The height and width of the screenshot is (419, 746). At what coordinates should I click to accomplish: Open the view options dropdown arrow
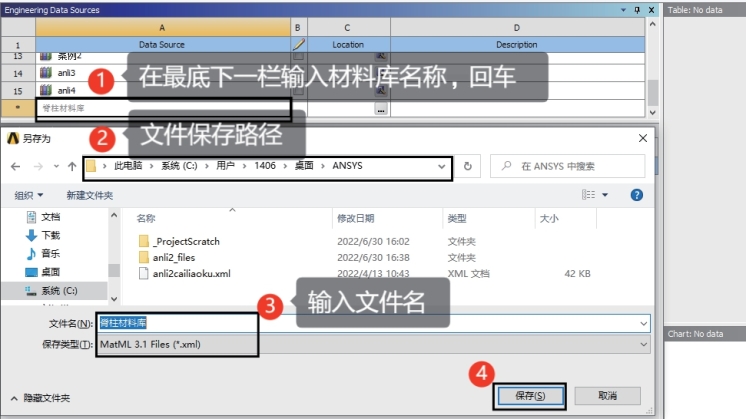pyautogui.click(x=605, y=195)
